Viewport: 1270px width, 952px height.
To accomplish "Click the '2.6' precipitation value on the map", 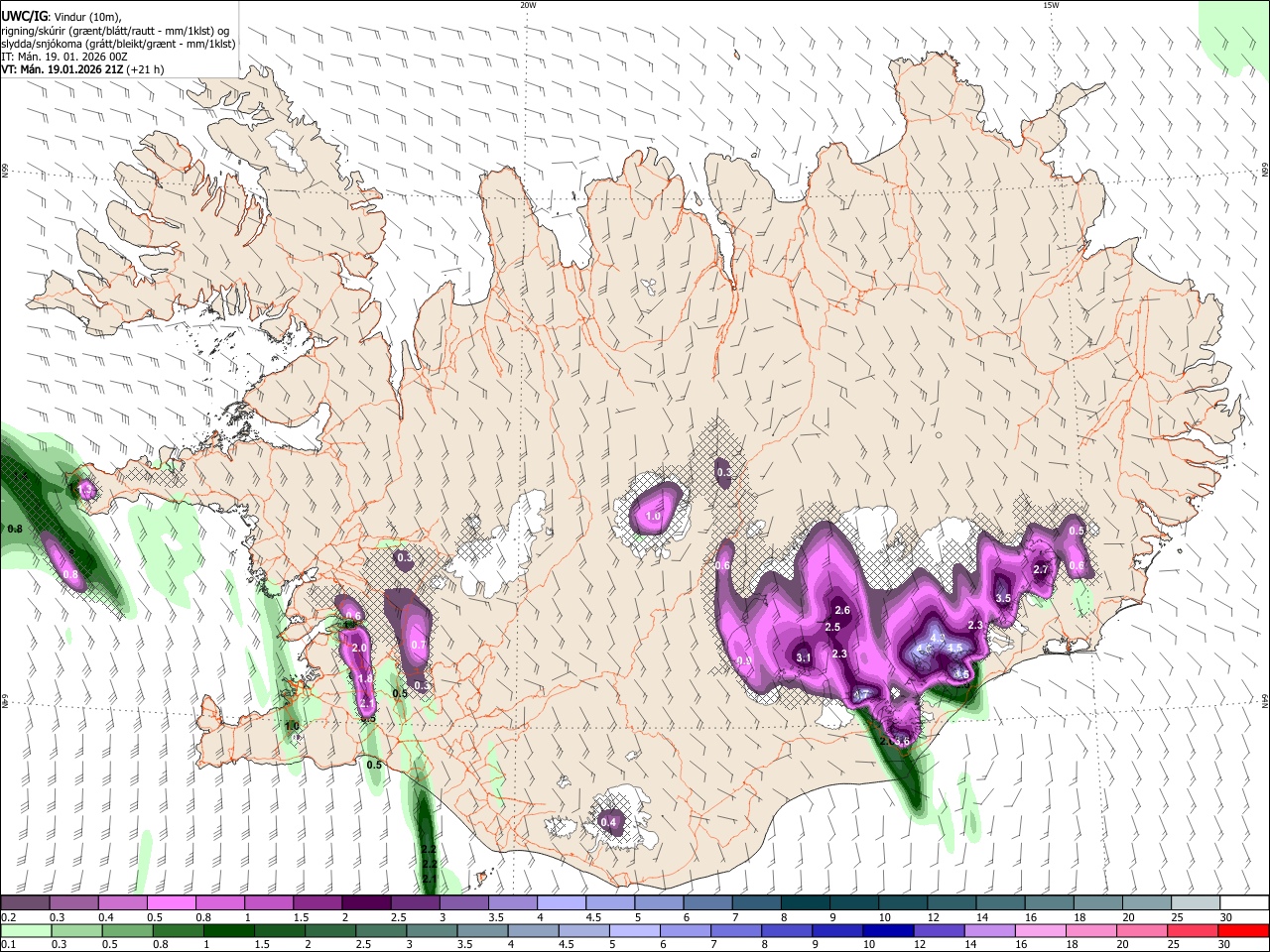I will (843, 610).
